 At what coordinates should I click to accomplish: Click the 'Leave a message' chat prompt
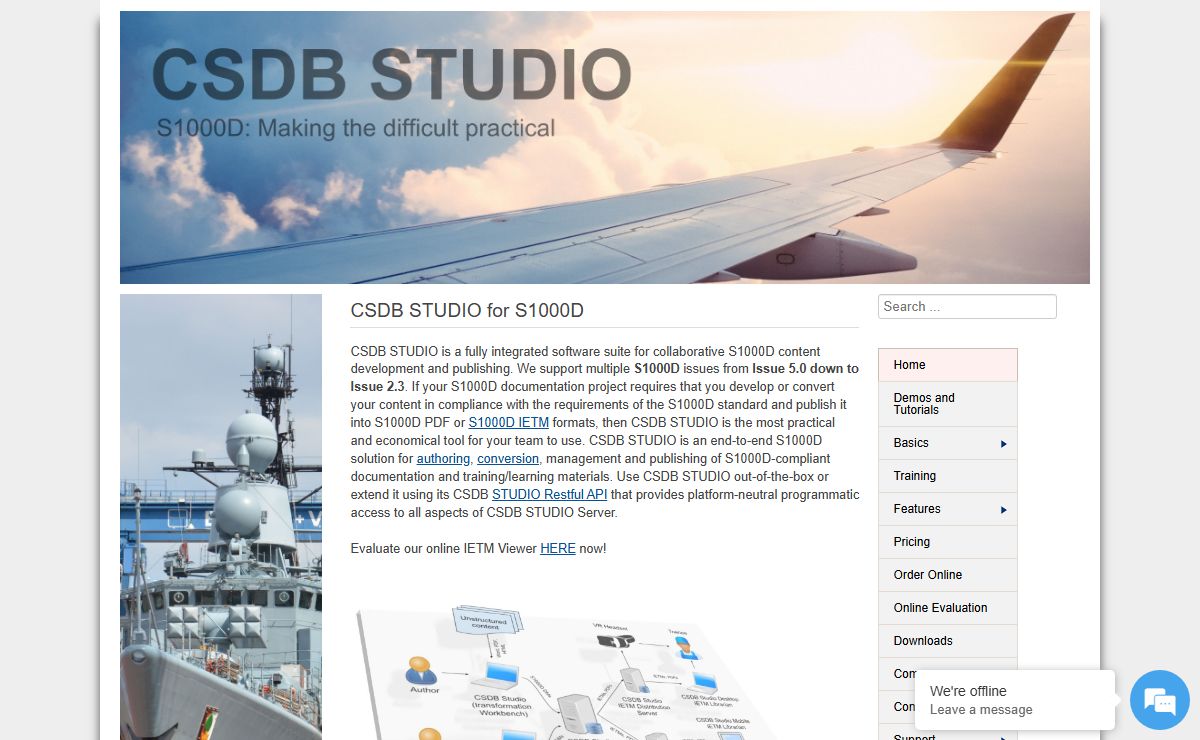[981, 710]
